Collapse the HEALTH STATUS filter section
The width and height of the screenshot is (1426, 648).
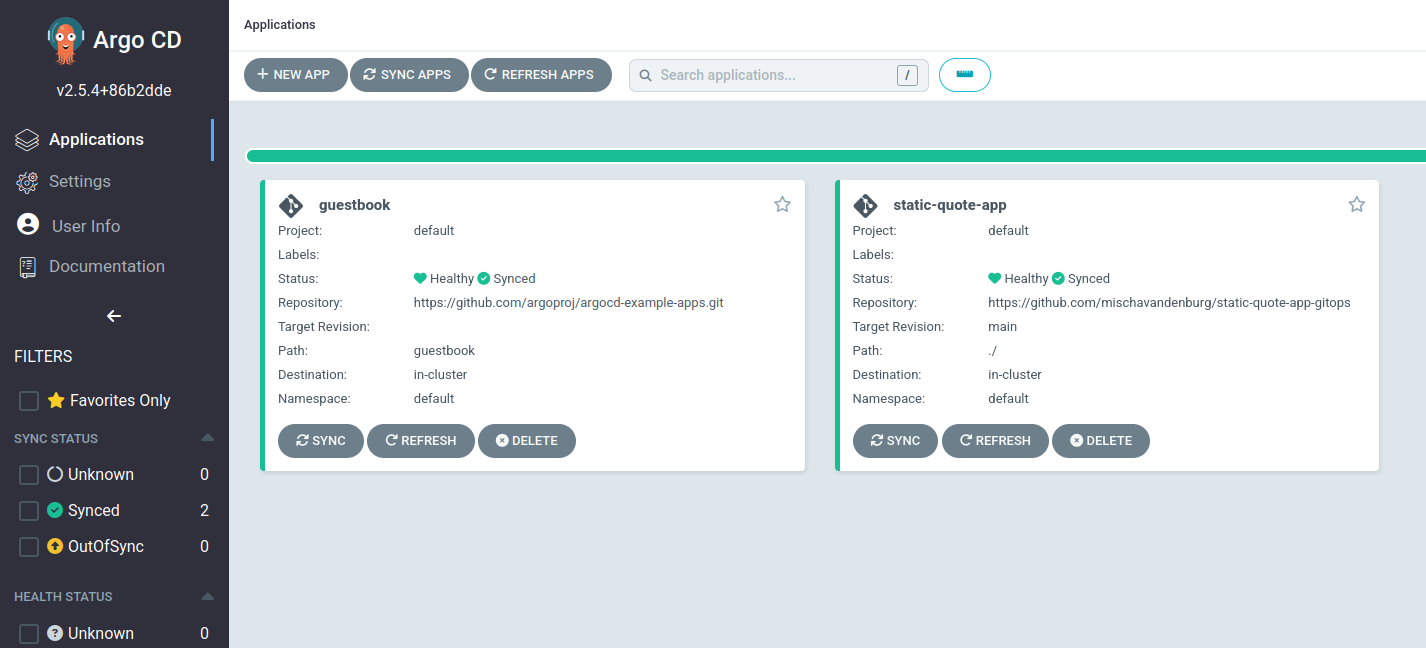[x=207, y=596]
